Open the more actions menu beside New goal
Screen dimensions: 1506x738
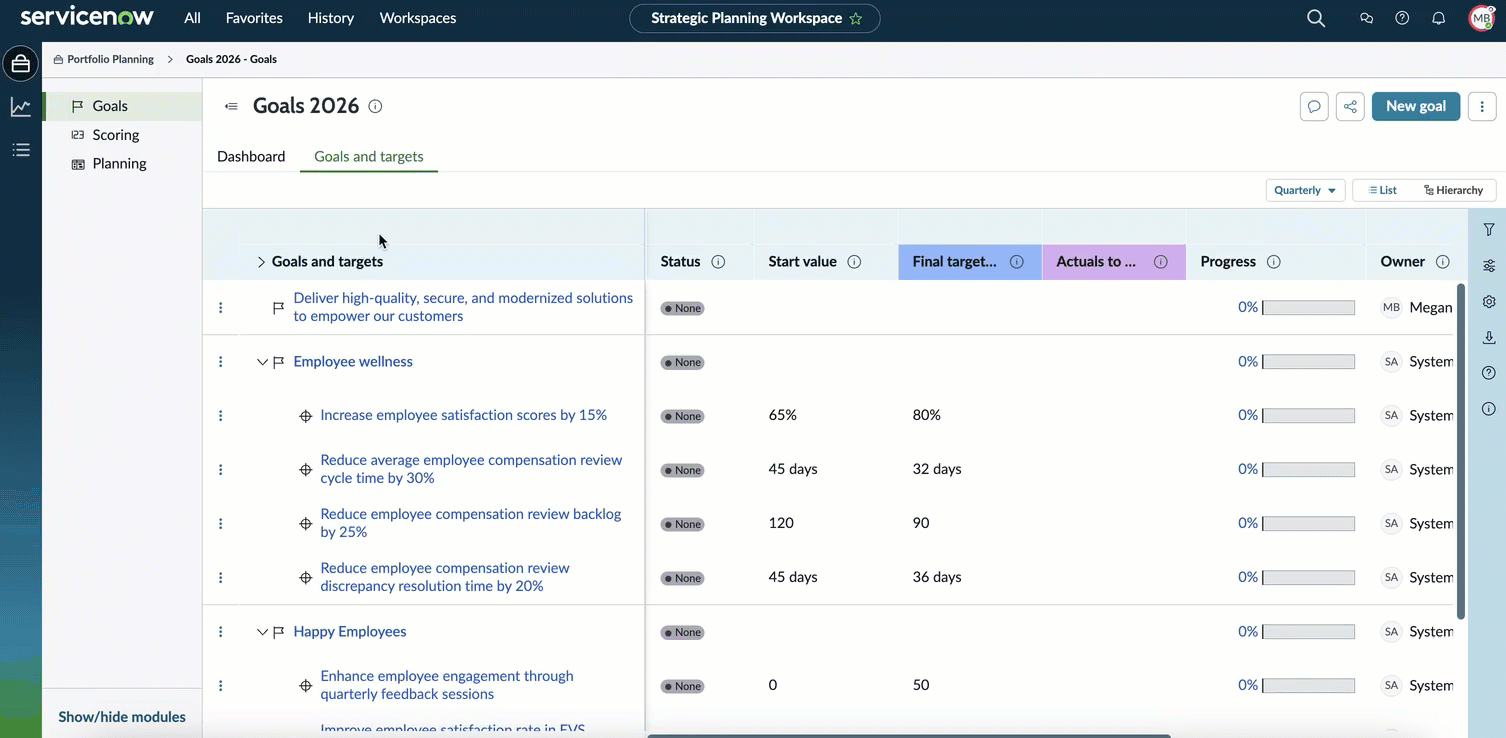pos(1482,106)
